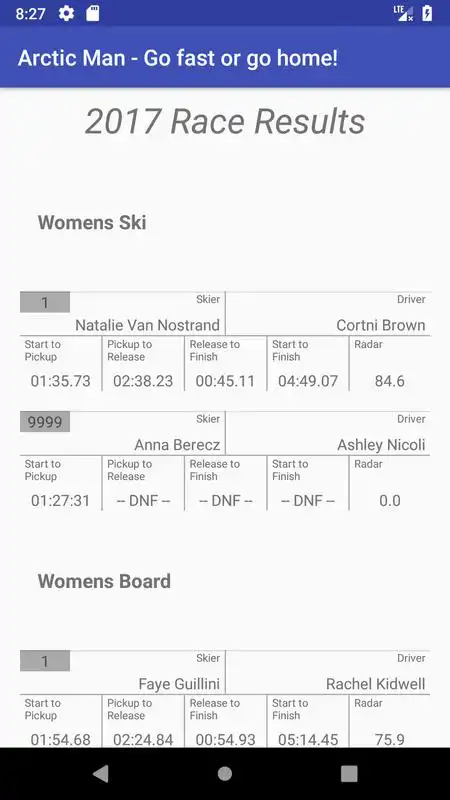
Task: Open driver Cortni Brown entry
Action: [381, 325]
